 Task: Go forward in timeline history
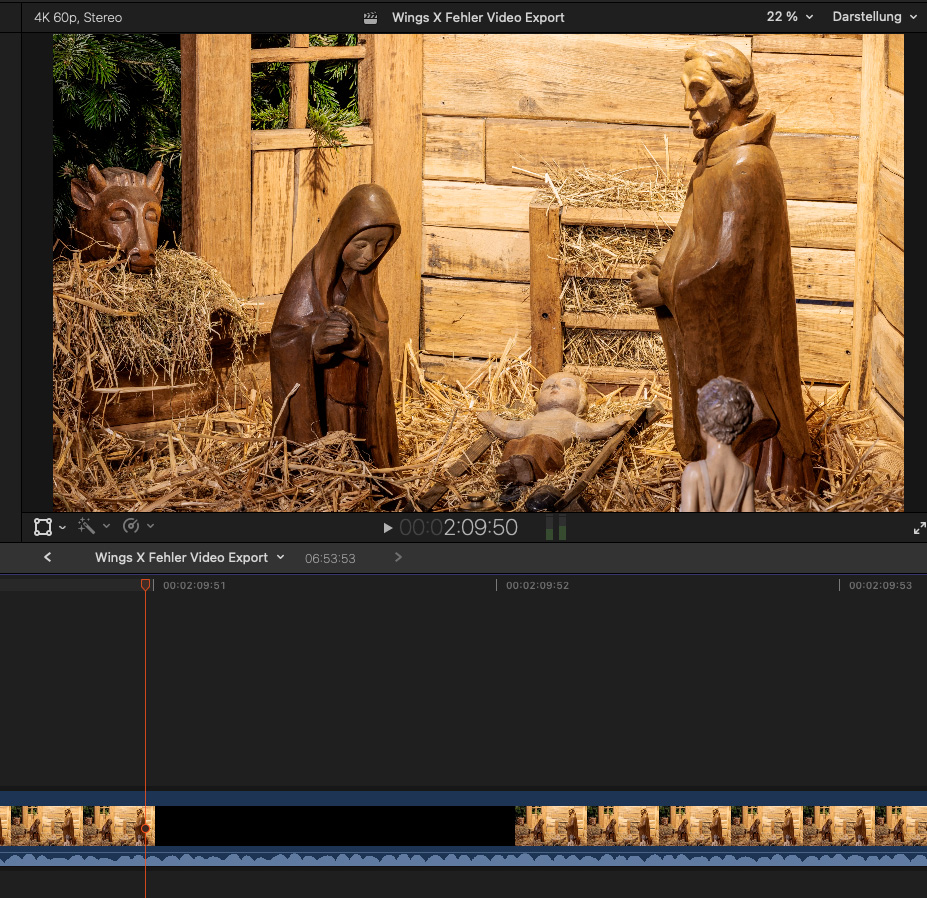pos(398,558)
